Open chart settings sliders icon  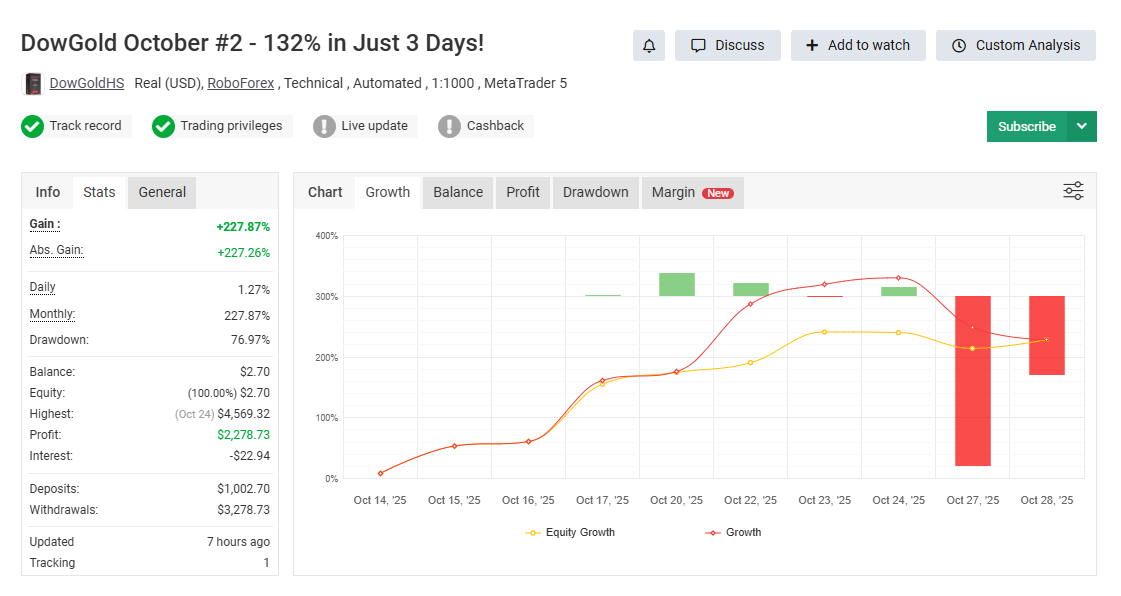point(1073,191)
